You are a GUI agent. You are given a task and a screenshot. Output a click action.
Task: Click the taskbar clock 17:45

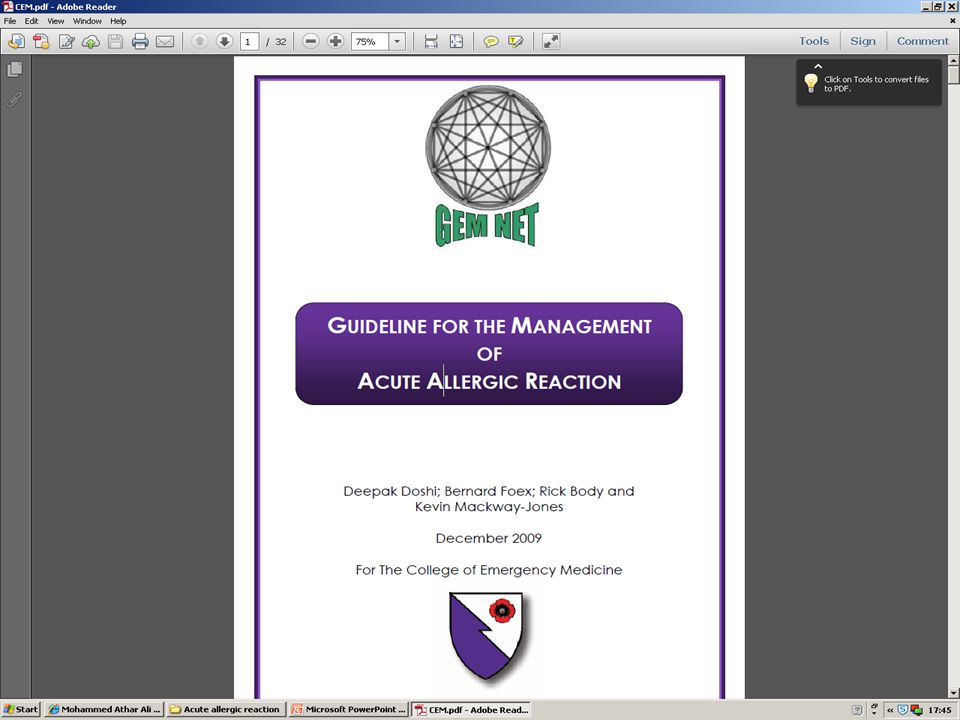tap(939, 710)
